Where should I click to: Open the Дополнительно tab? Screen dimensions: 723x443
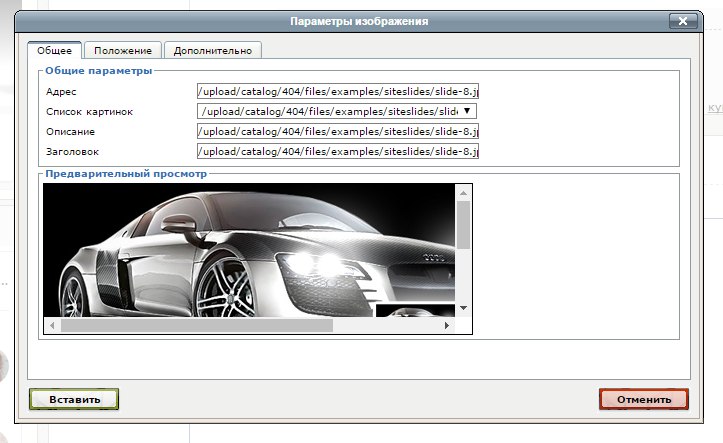pos(213,50)
